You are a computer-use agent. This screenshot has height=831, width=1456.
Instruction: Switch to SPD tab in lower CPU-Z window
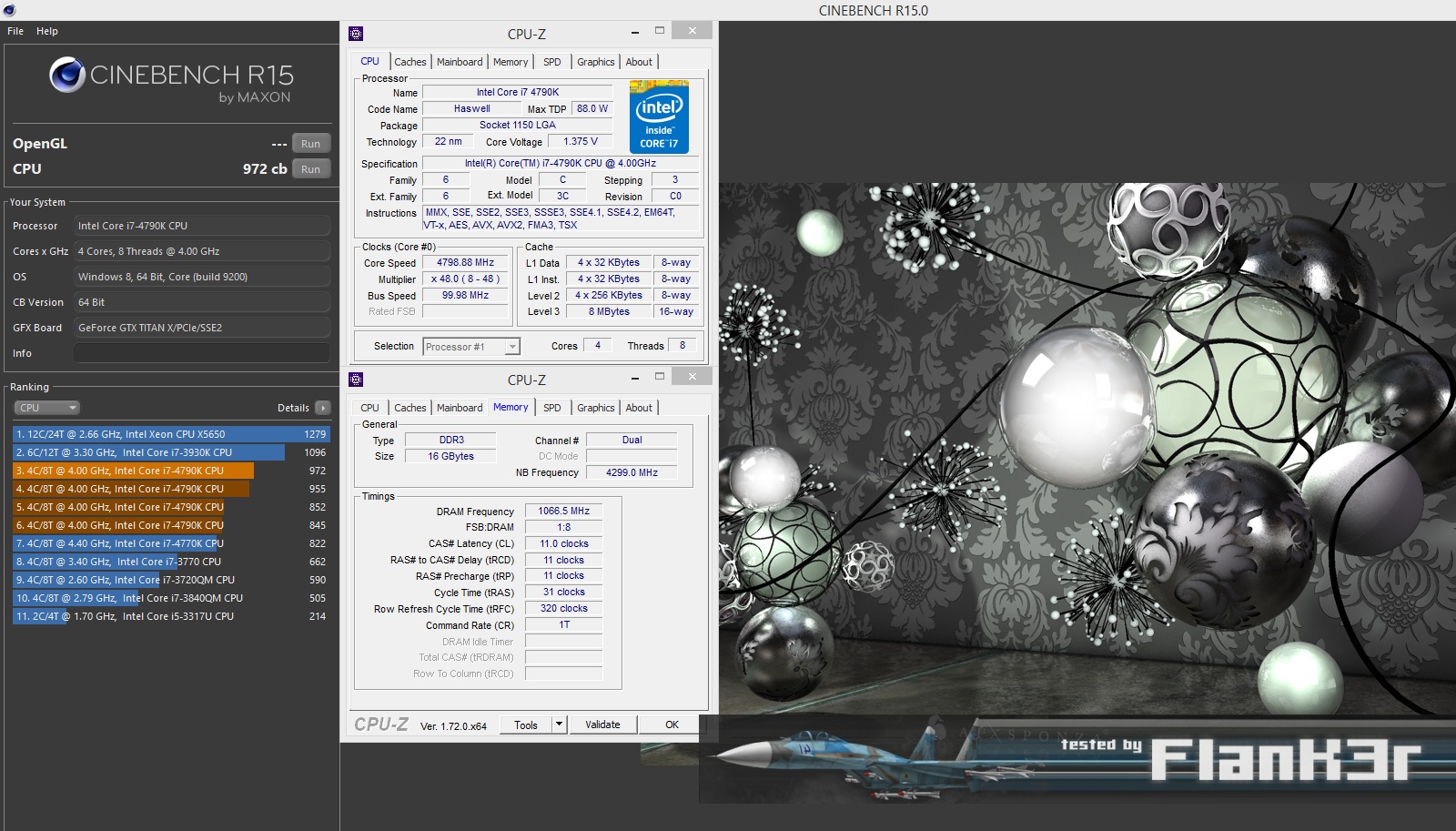click(x=552, y=408)
